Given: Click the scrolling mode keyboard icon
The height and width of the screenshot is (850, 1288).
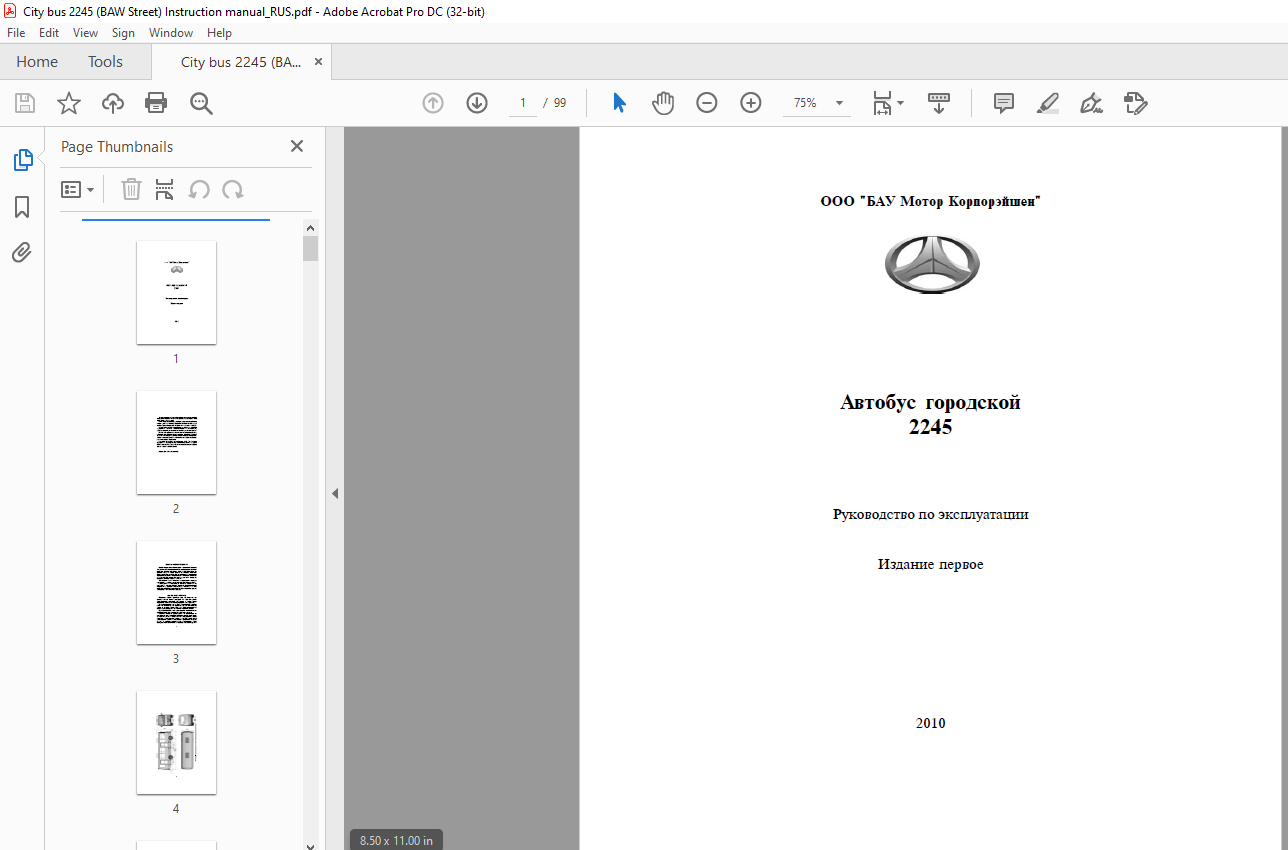Looking at the screenshot, I should pos(939,103).
